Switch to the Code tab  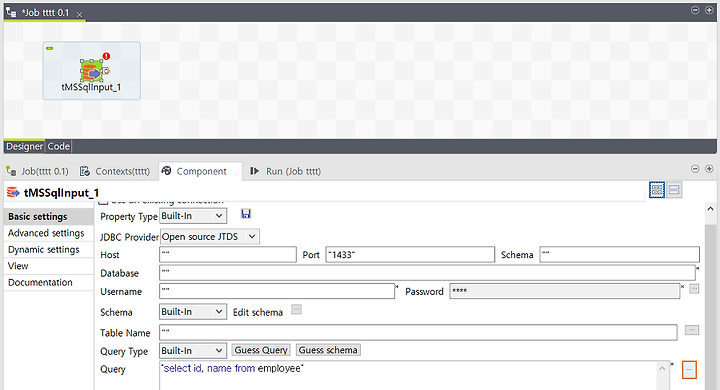[59, 147]
